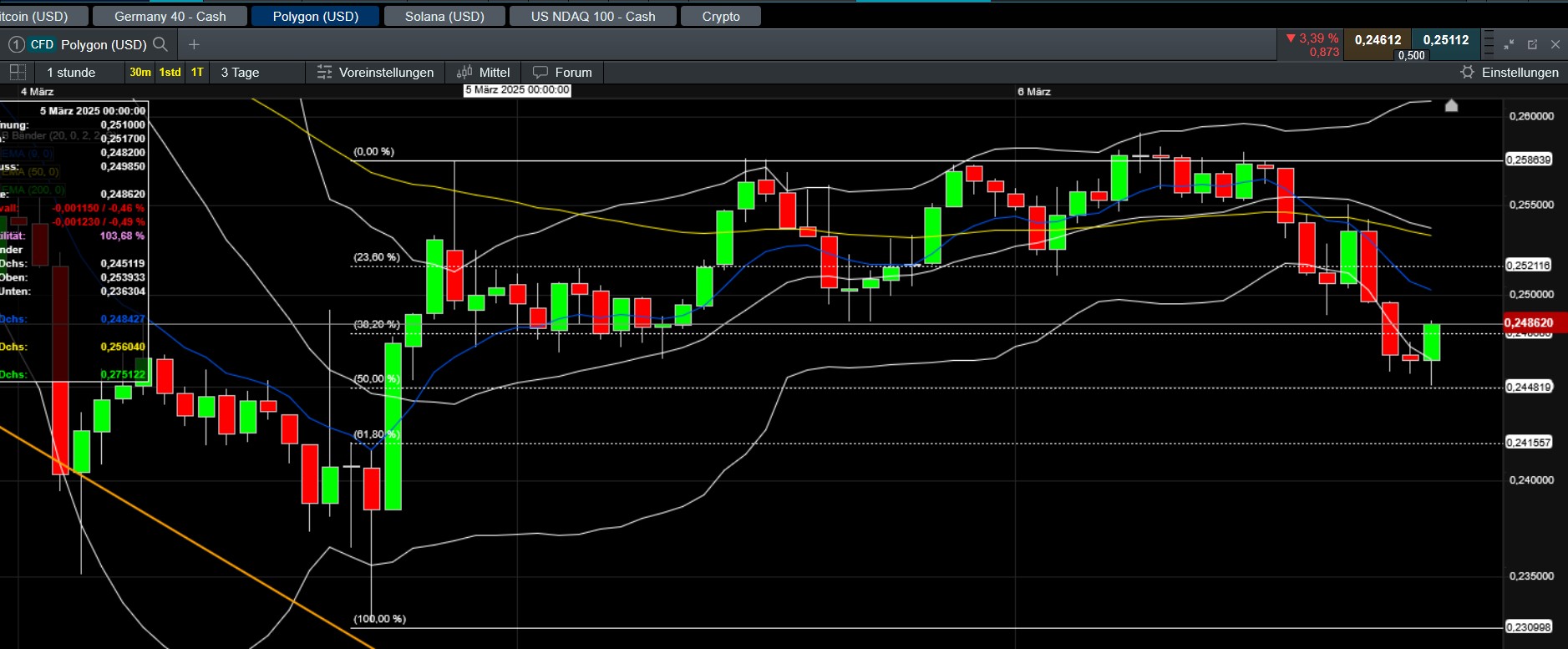Viewport: 1568px width, 649px height.
Task: Click the (23,60 %) Fibonacci label
Action: pos(376,257)
